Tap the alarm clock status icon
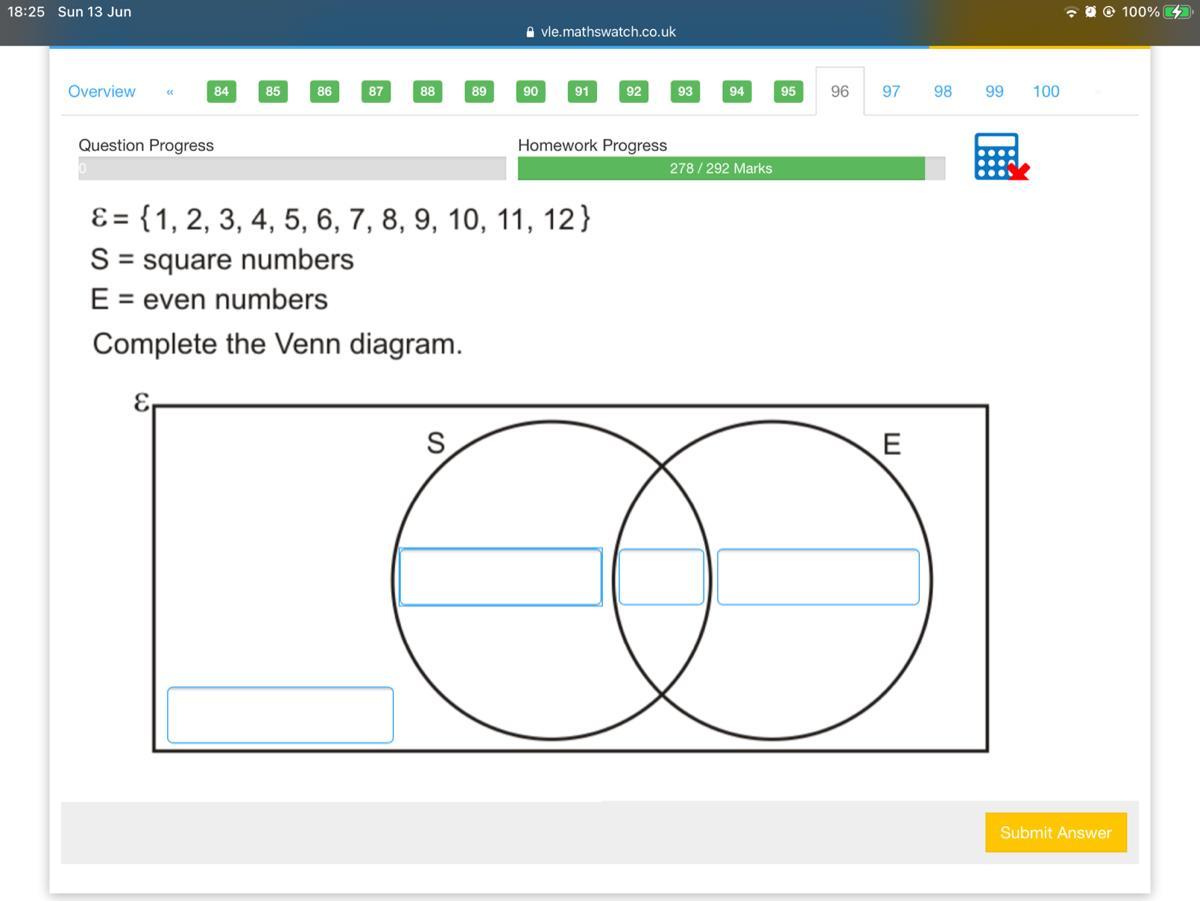This screenshot has width=1200, height=901. click(x=1090, y=12)
